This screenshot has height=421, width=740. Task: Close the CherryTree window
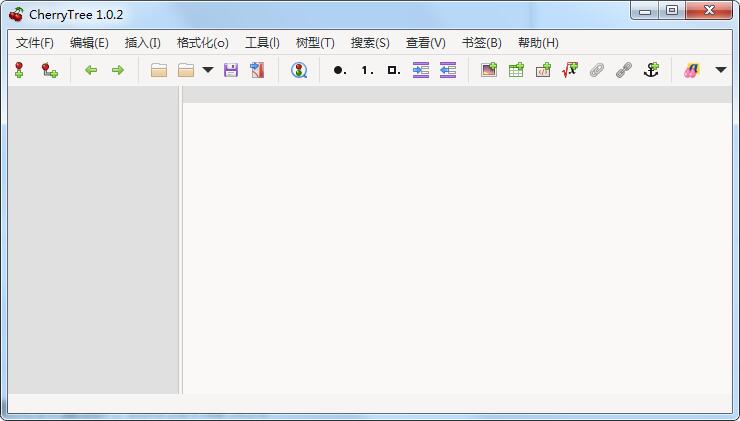pyautogui.click(x=709, y=10)
